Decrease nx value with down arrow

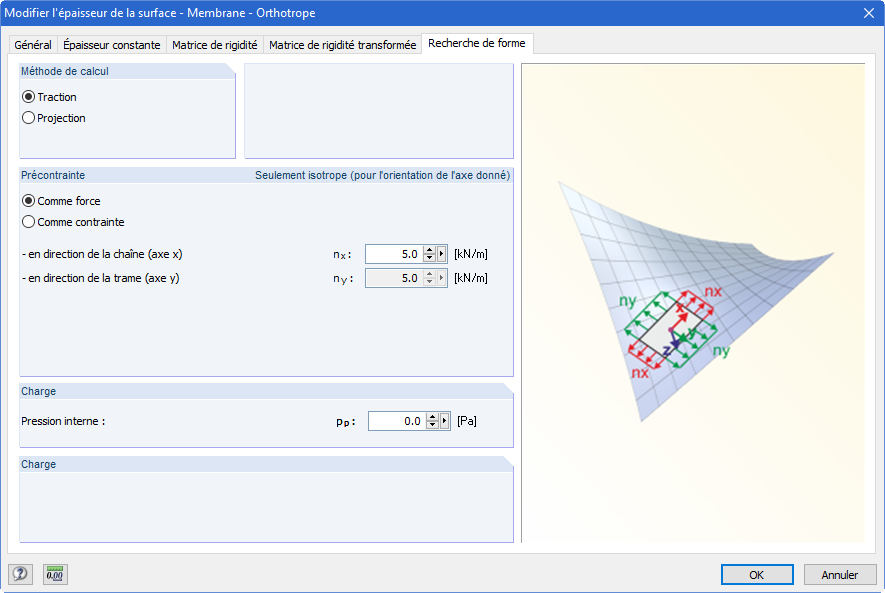click(430, 258)
